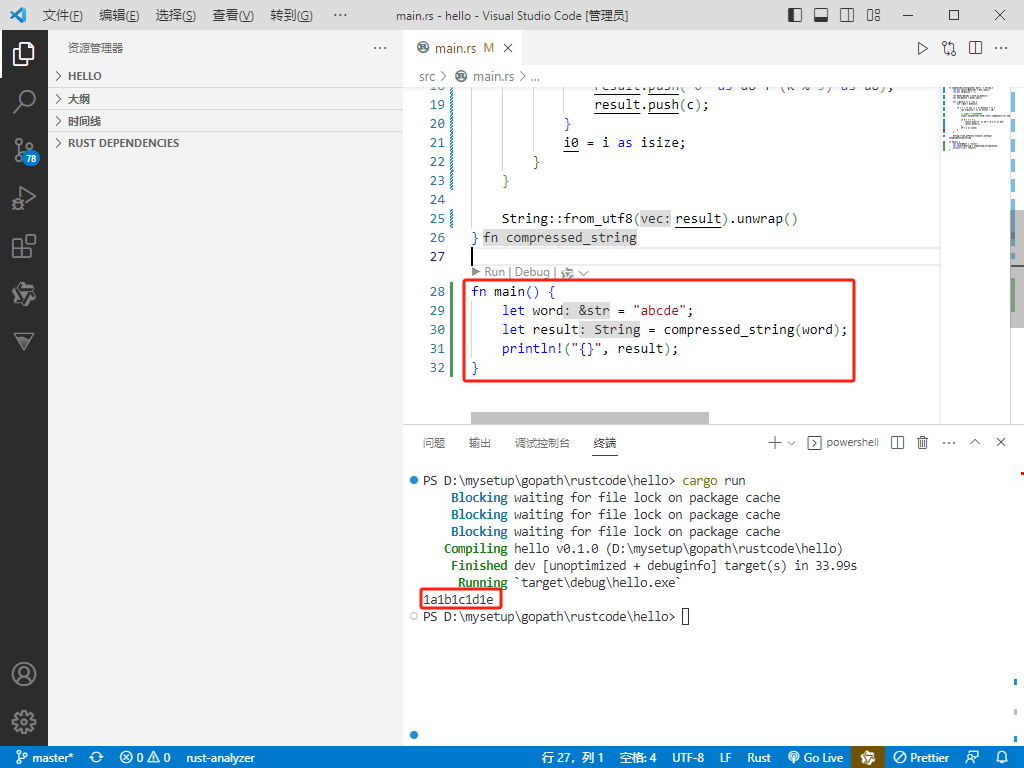Image resolution: width=1024 pixels, height=768 pixels.
Task: Open the overflow menu ellipsis in menu bar
Action: click(340, 15)
